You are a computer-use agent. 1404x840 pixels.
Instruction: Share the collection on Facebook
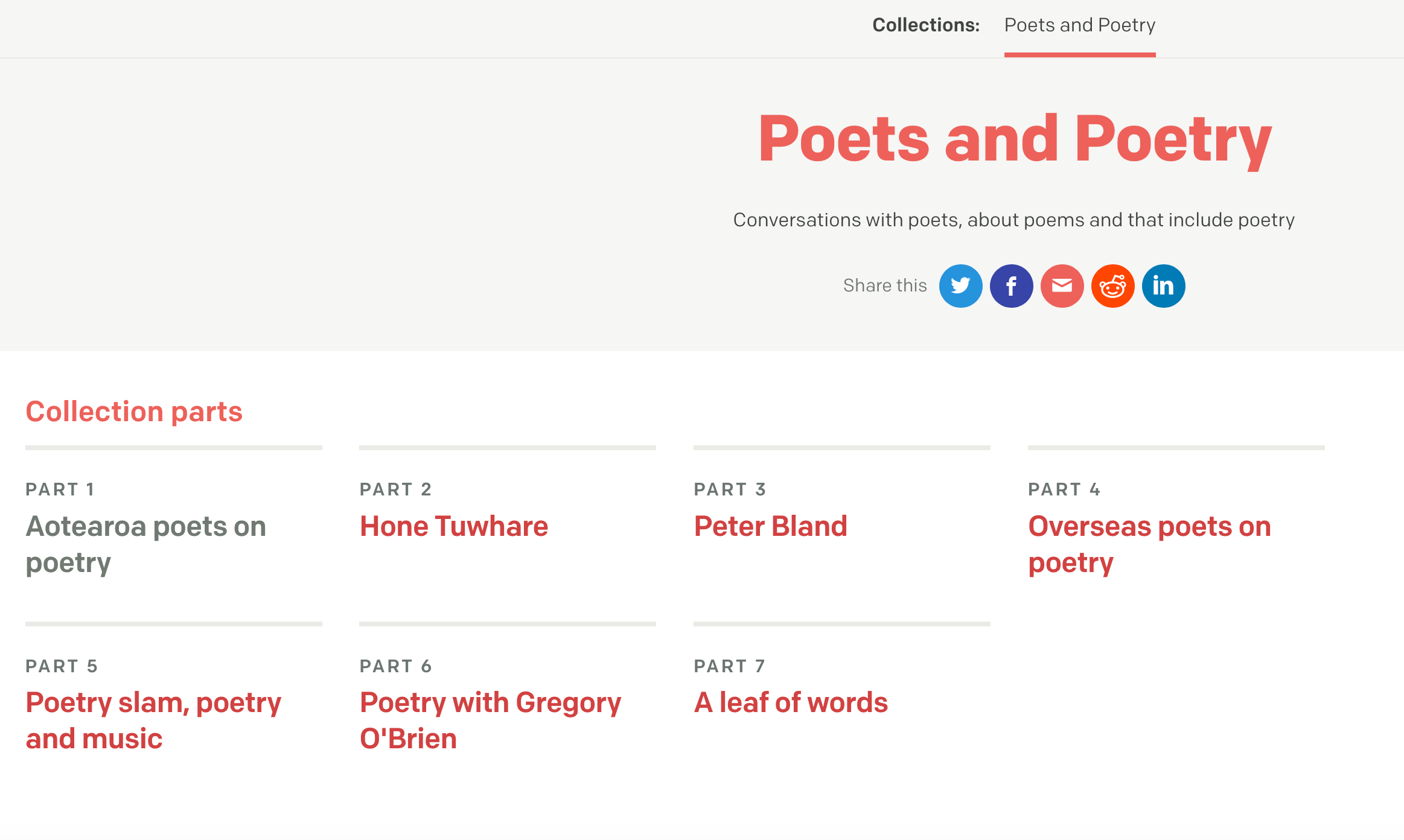tap(1011, 286)
